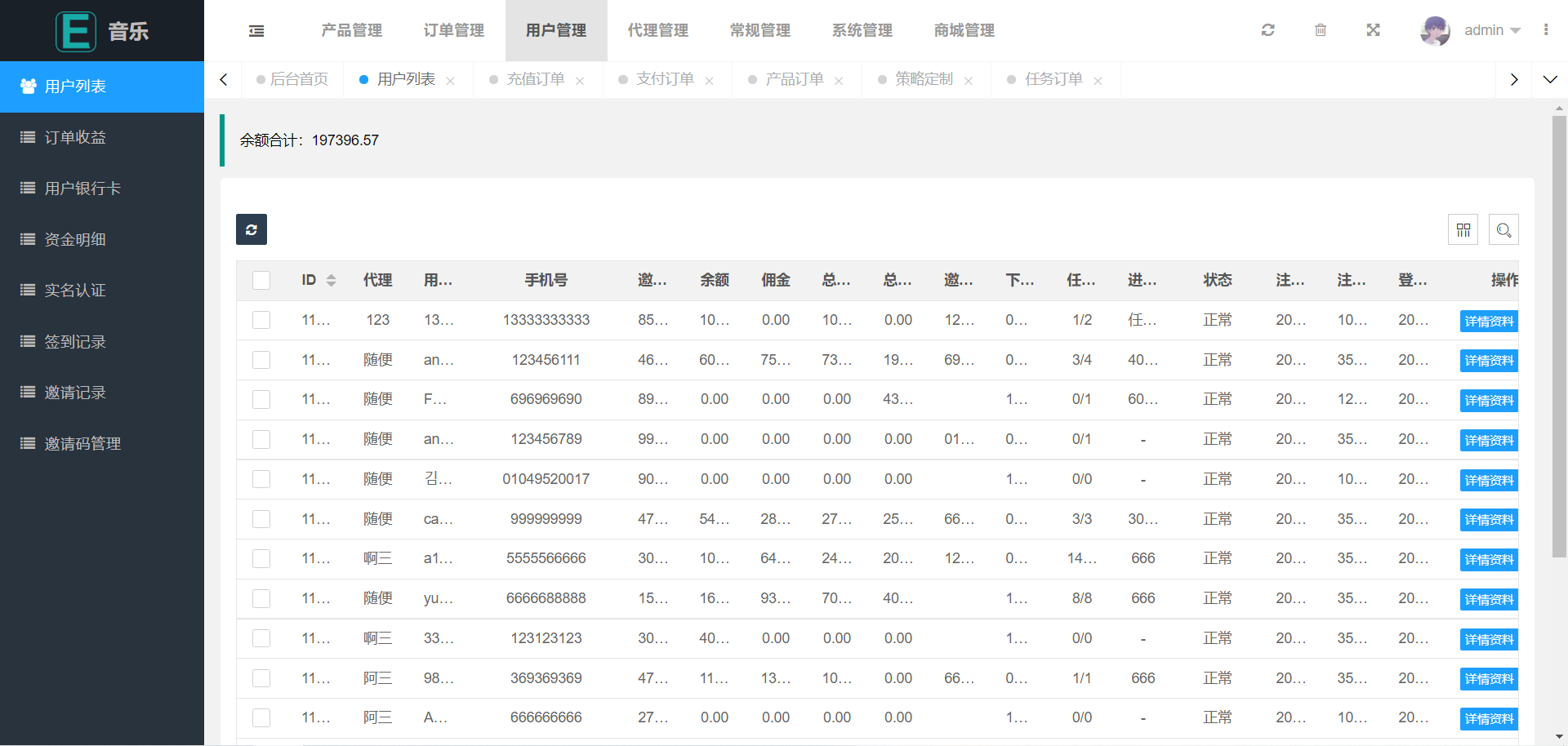Click 详情资料 for phone 123456111

1488,361
